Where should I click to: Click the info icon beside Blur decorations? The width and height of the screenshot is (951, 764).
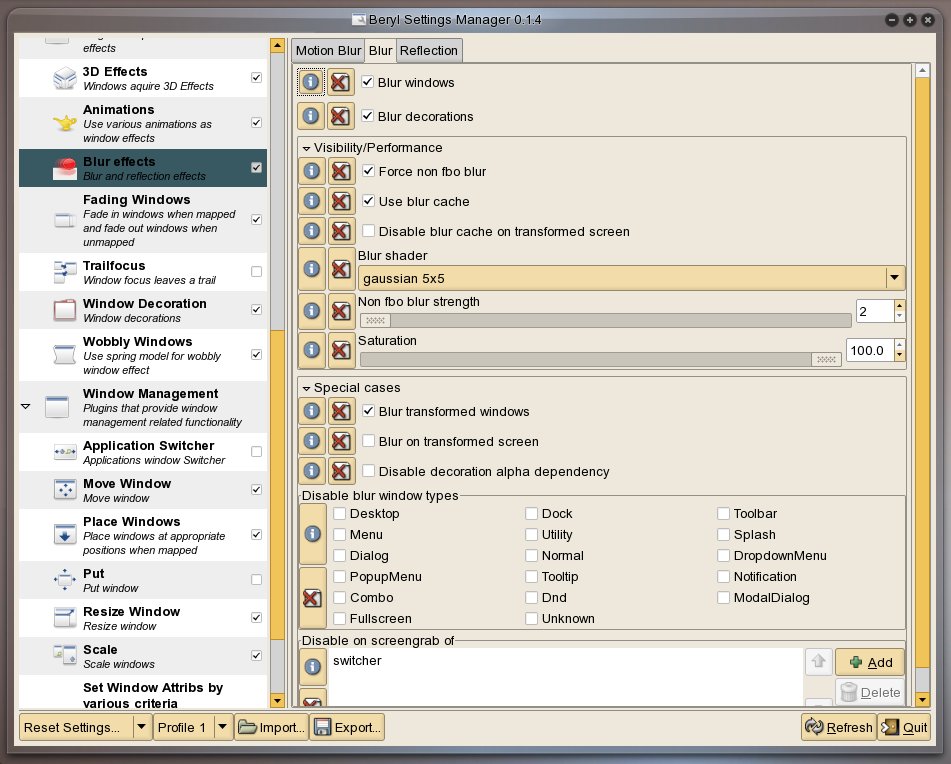[x=311, y=116]
